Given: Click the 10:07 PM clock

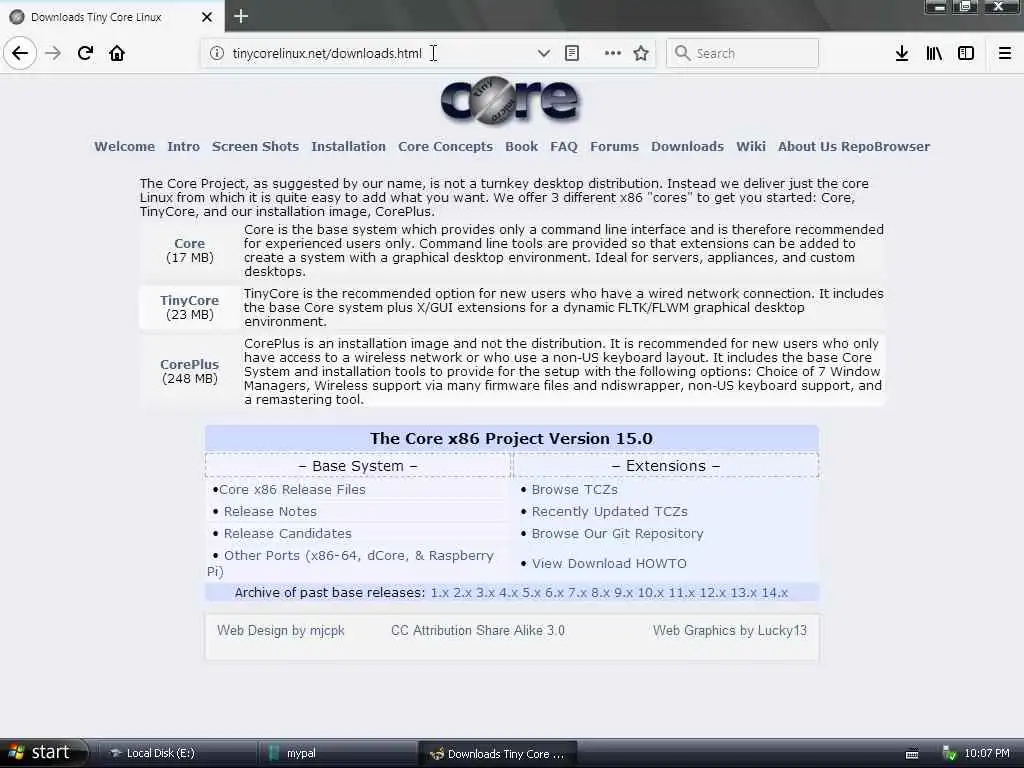Looking at the screenshot, I should point(987,754).
